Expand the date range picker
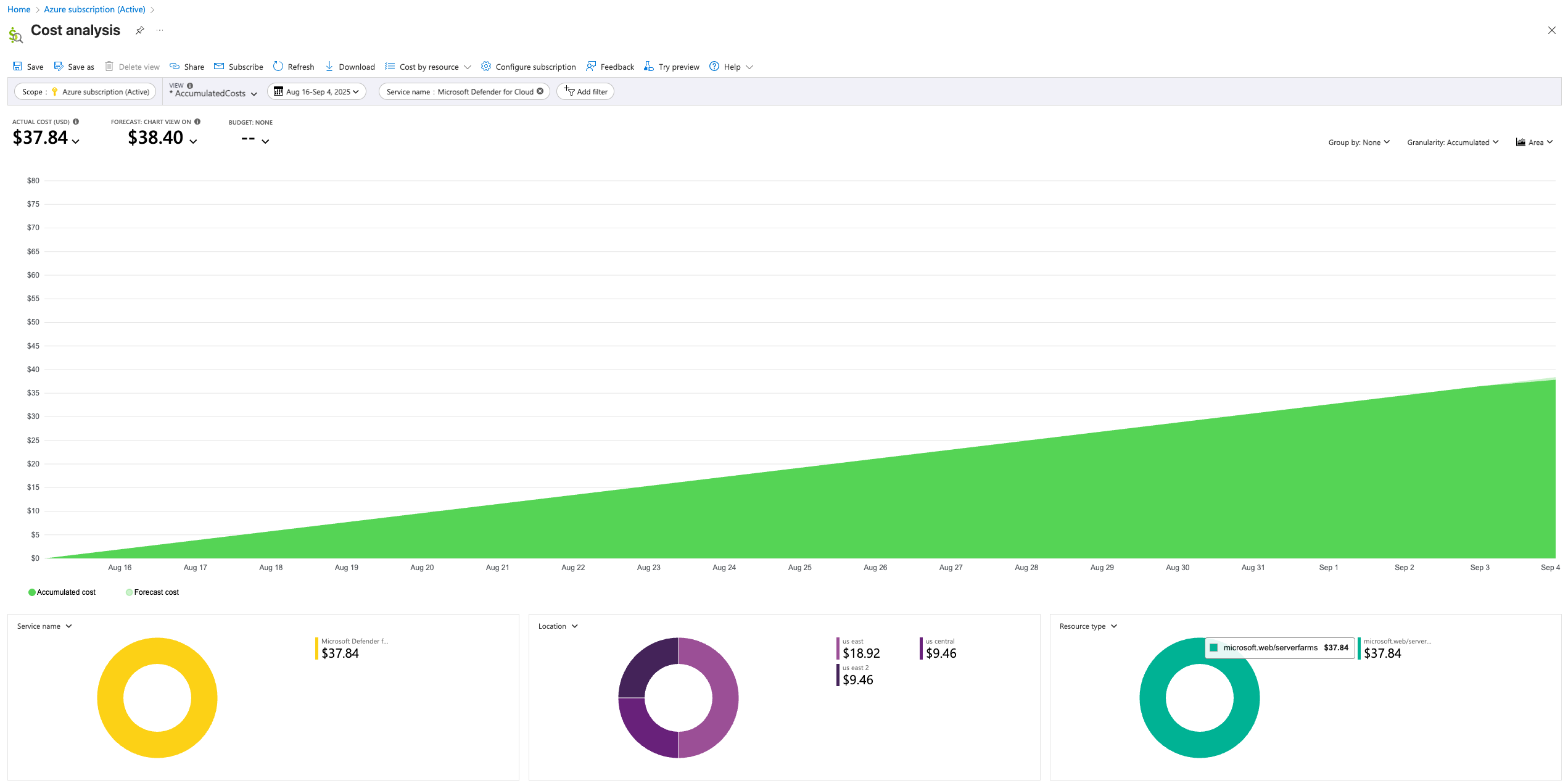The image size is (1568, 783). [316, 92]
